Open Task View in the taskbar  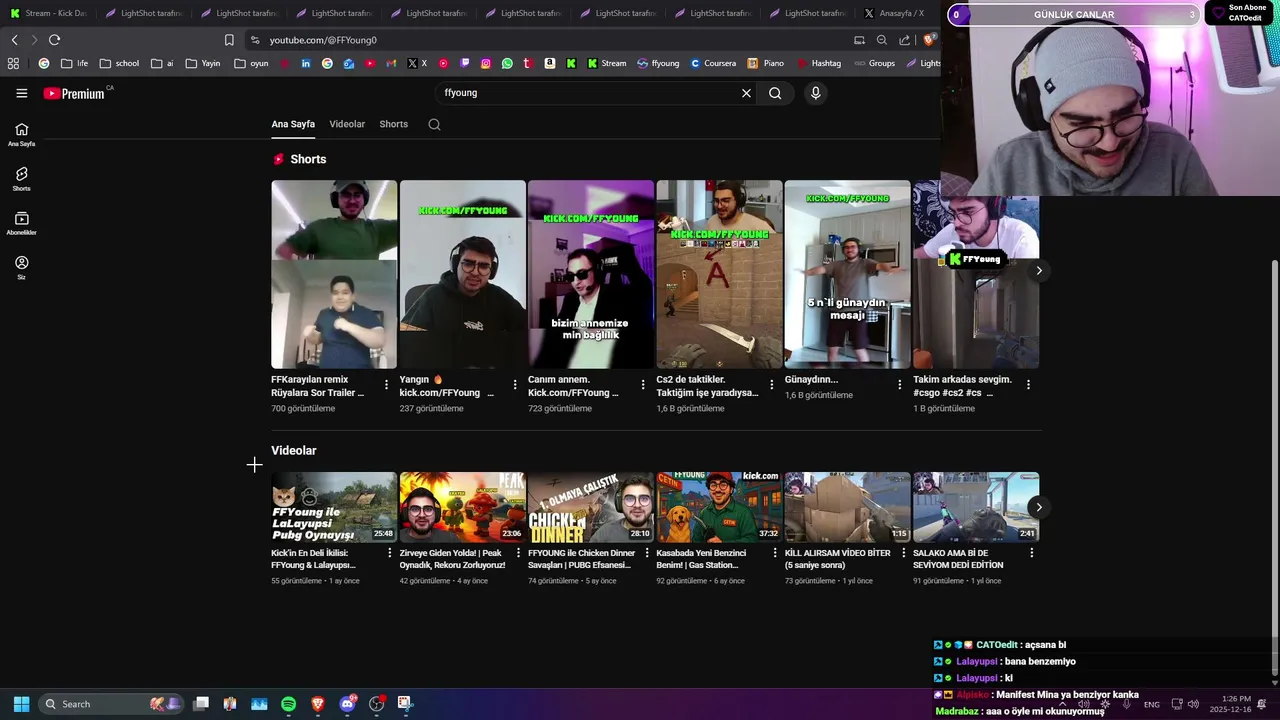click(201, 704)
